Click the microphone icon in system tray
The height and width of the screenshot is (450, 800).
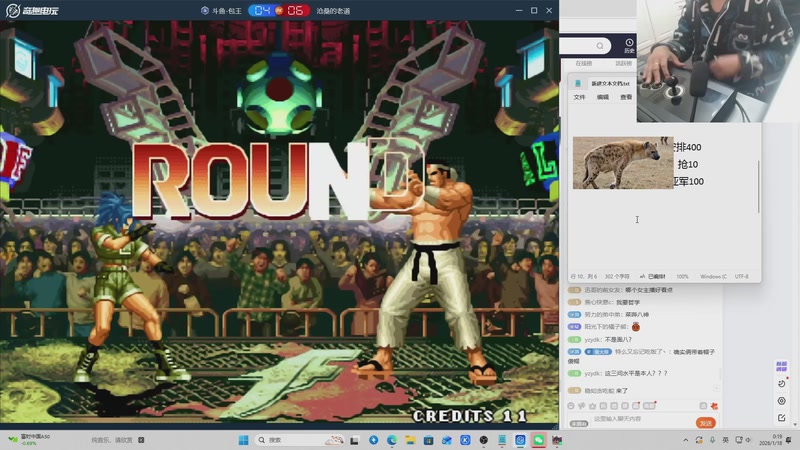pyautogui.click(x=712, y=440)
